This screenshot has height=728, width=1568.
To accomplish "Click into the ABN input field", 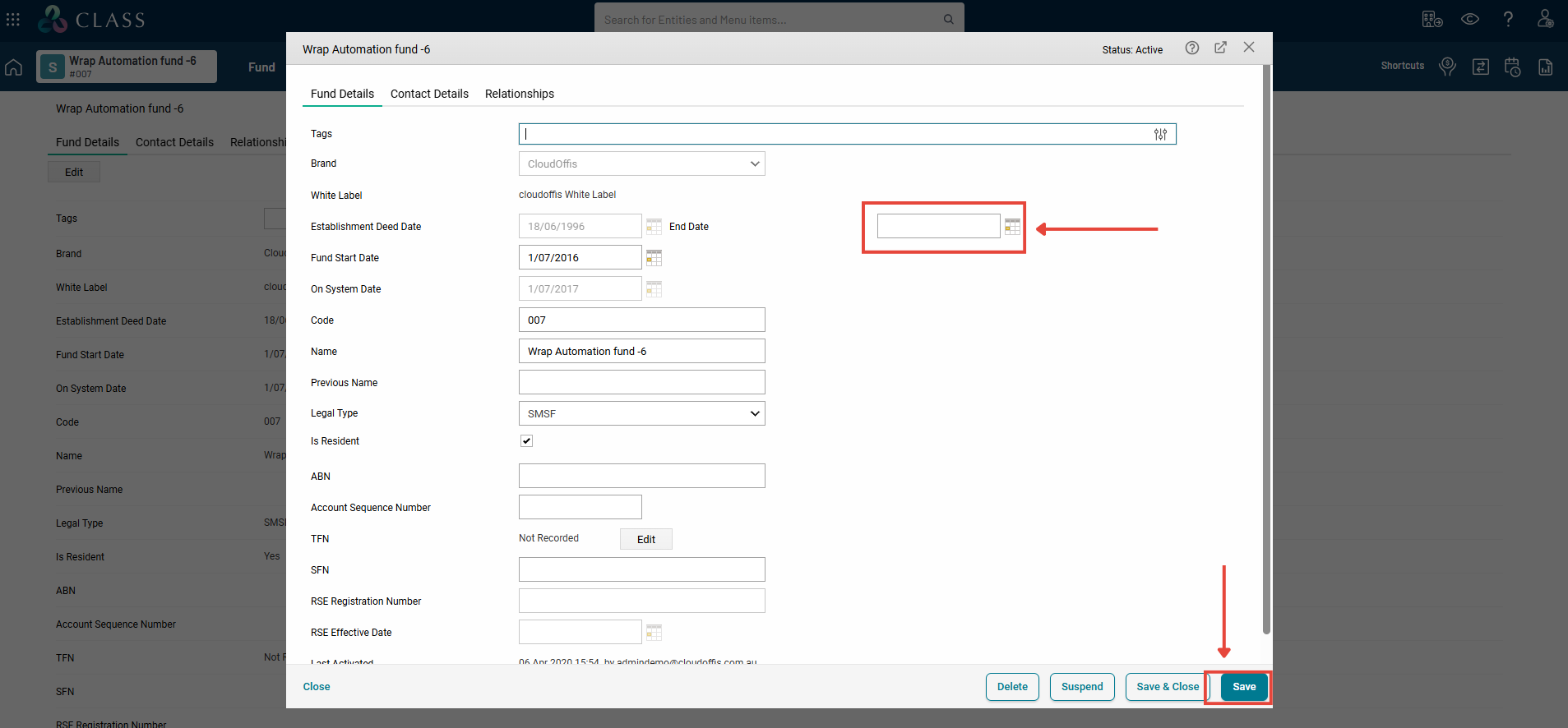I will pos(641,476).
